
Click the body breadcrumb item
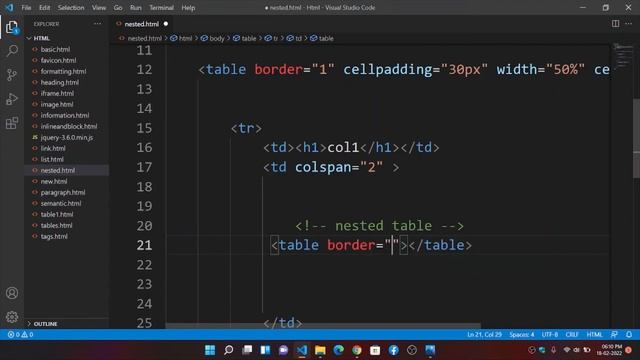[x=213, y=38]
